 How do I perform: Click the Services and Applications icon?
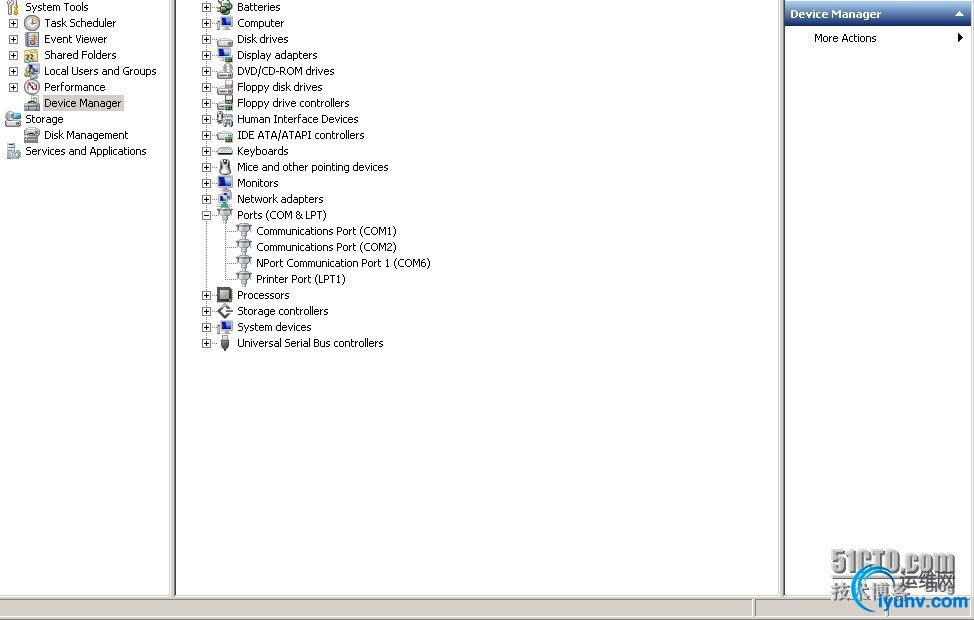click(x=12, y=152)
